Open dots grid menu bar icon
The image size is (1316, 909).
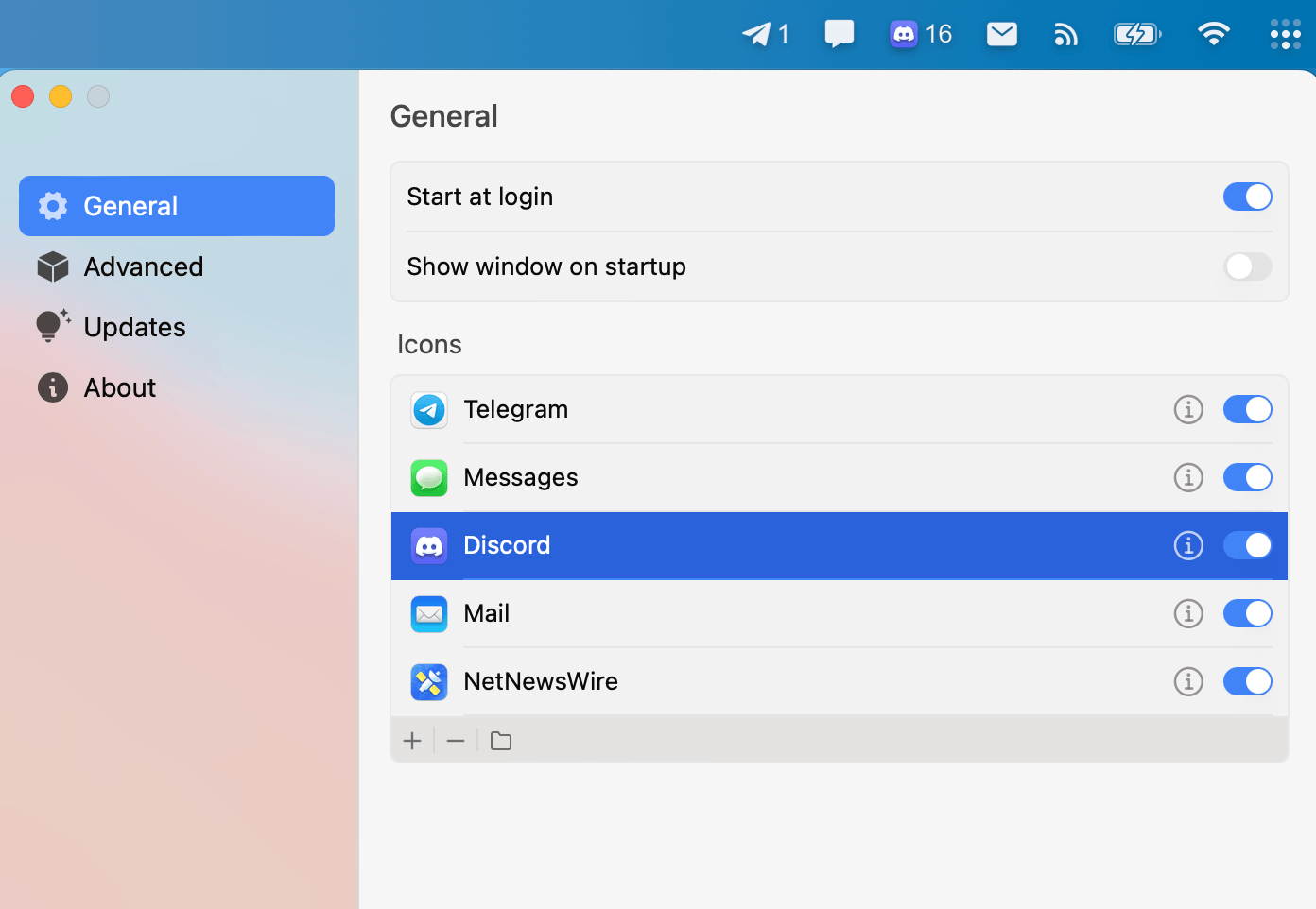1286,35
